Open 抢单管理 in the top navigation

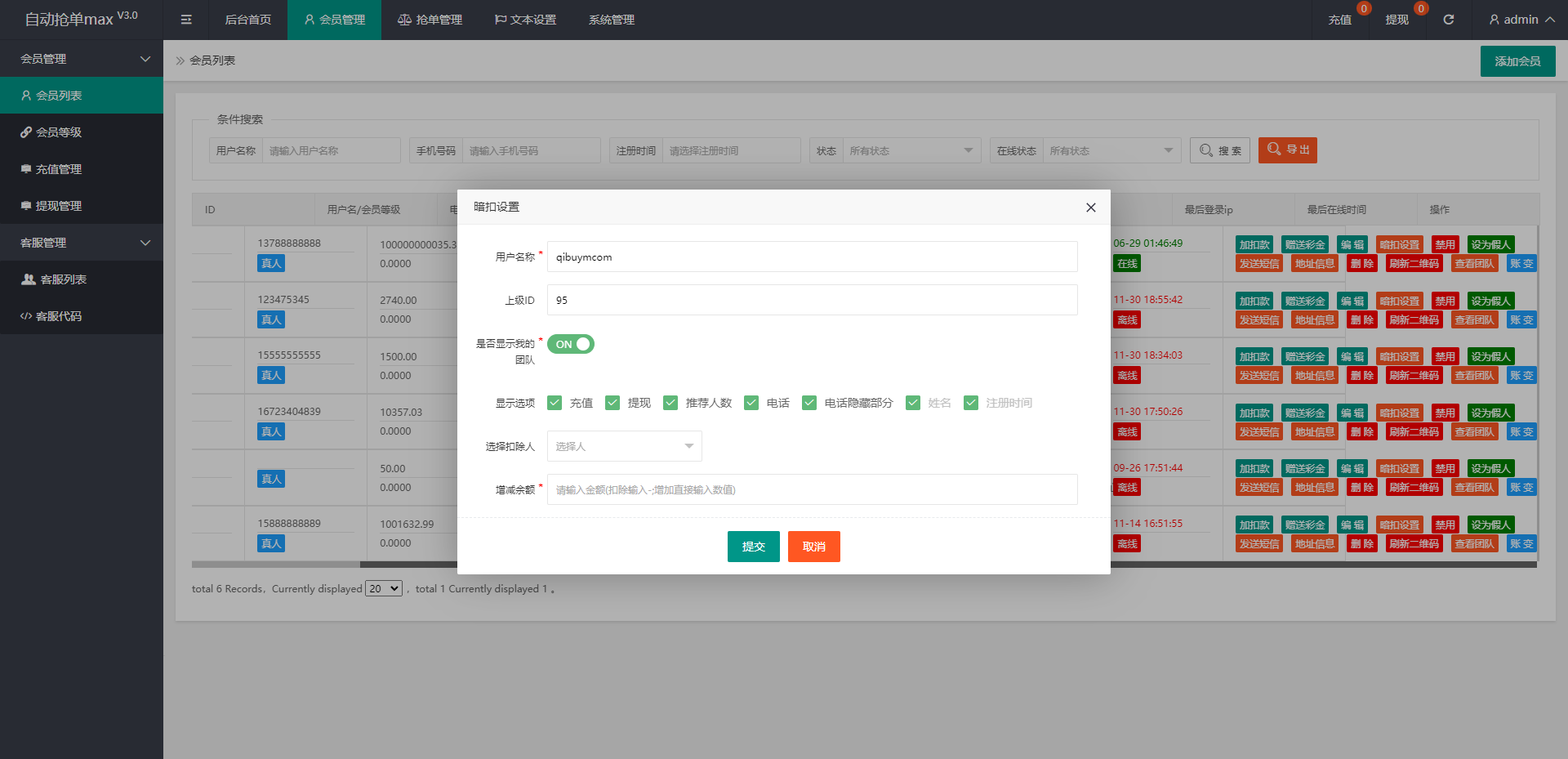pos(430,20)
